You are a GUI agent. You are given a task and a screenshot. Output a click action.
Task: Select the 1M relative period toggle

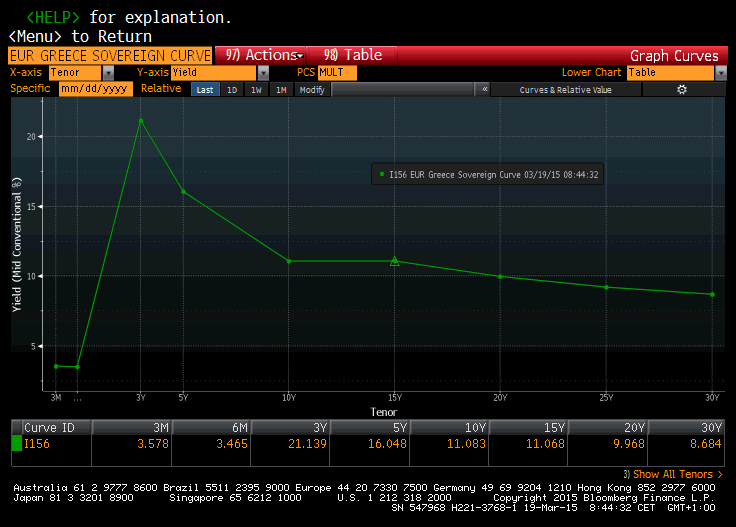tap(281, 90)
